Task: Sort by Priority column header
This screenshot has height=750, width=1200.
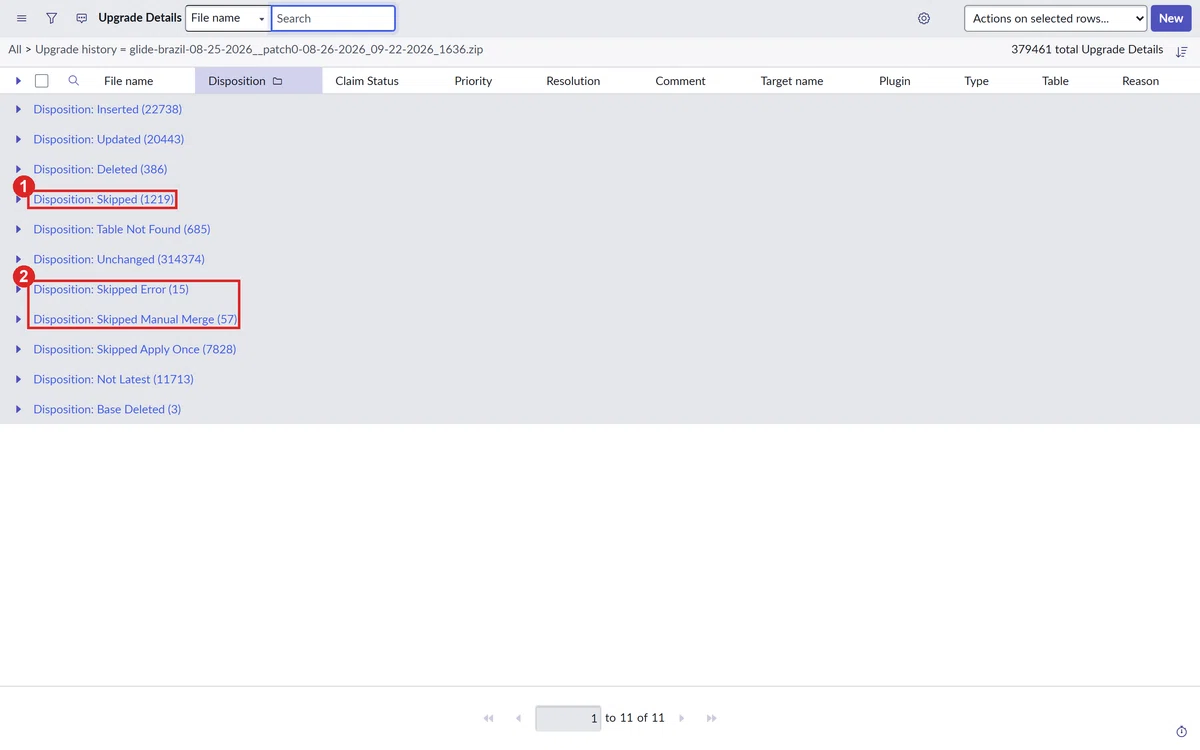Action: [473, 81]
